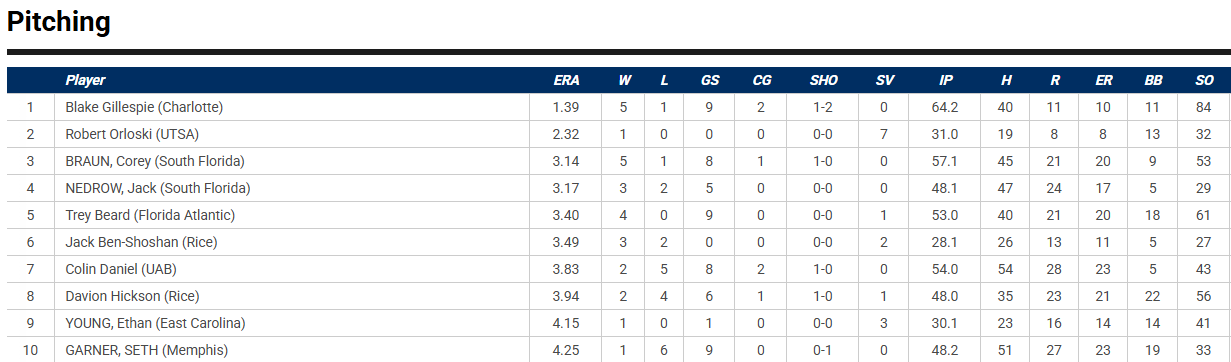Select GARNER, SETH (Memphis) player name
Screen dimensions: 1231x362
[146, 350]
